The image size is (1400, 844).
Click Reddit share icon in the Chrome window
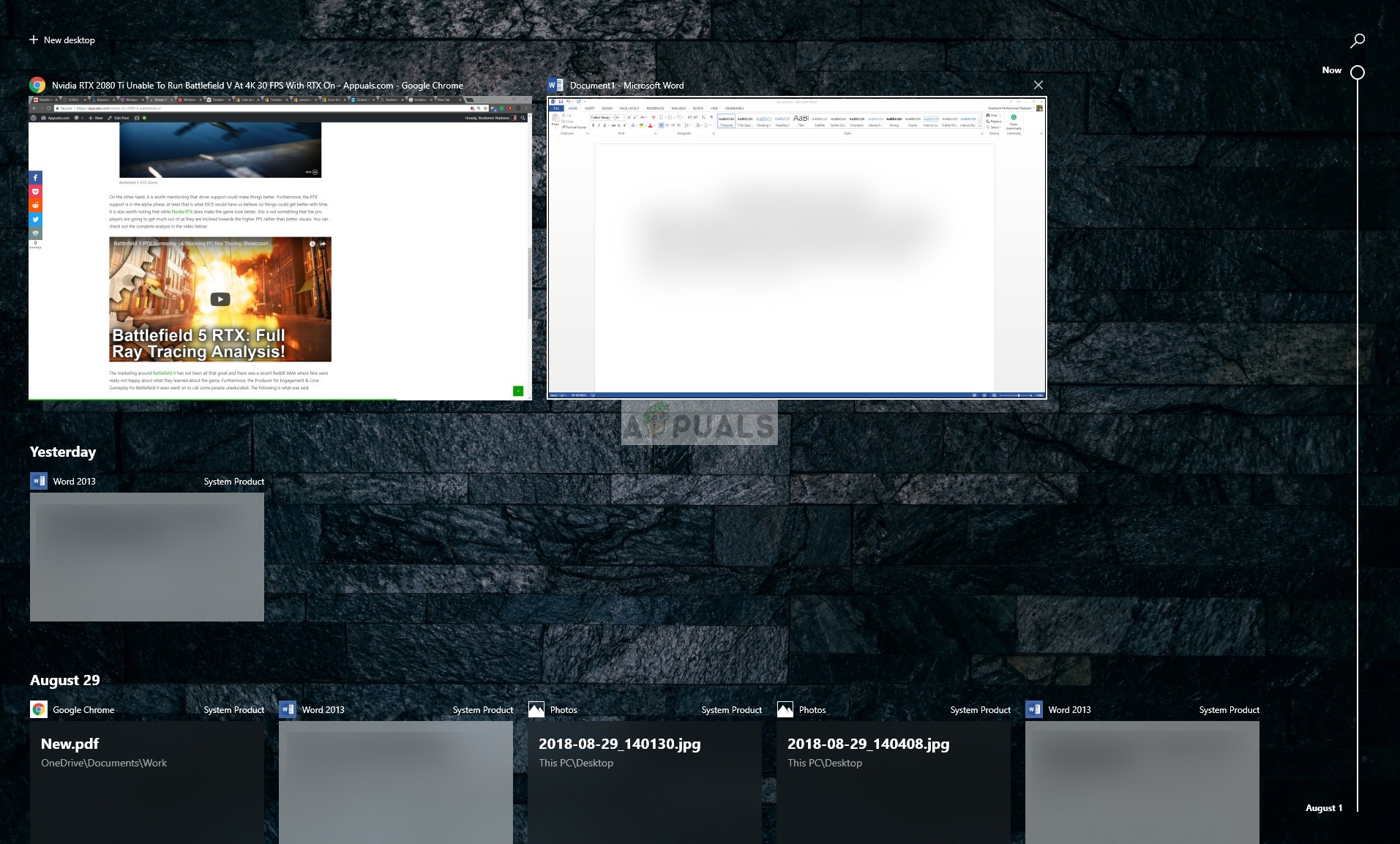tap(35, 205)
